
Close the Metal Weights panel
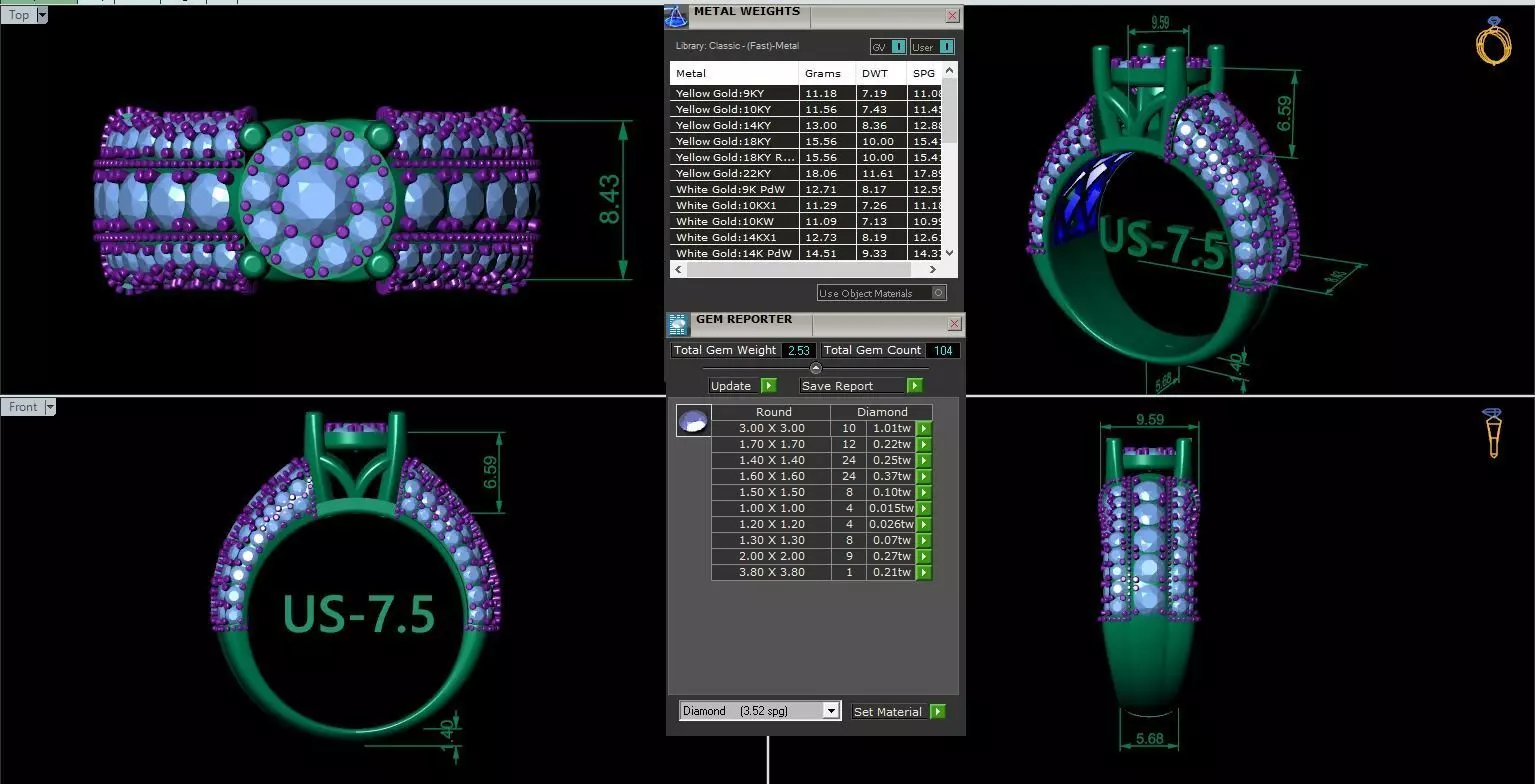coord(952,16)
